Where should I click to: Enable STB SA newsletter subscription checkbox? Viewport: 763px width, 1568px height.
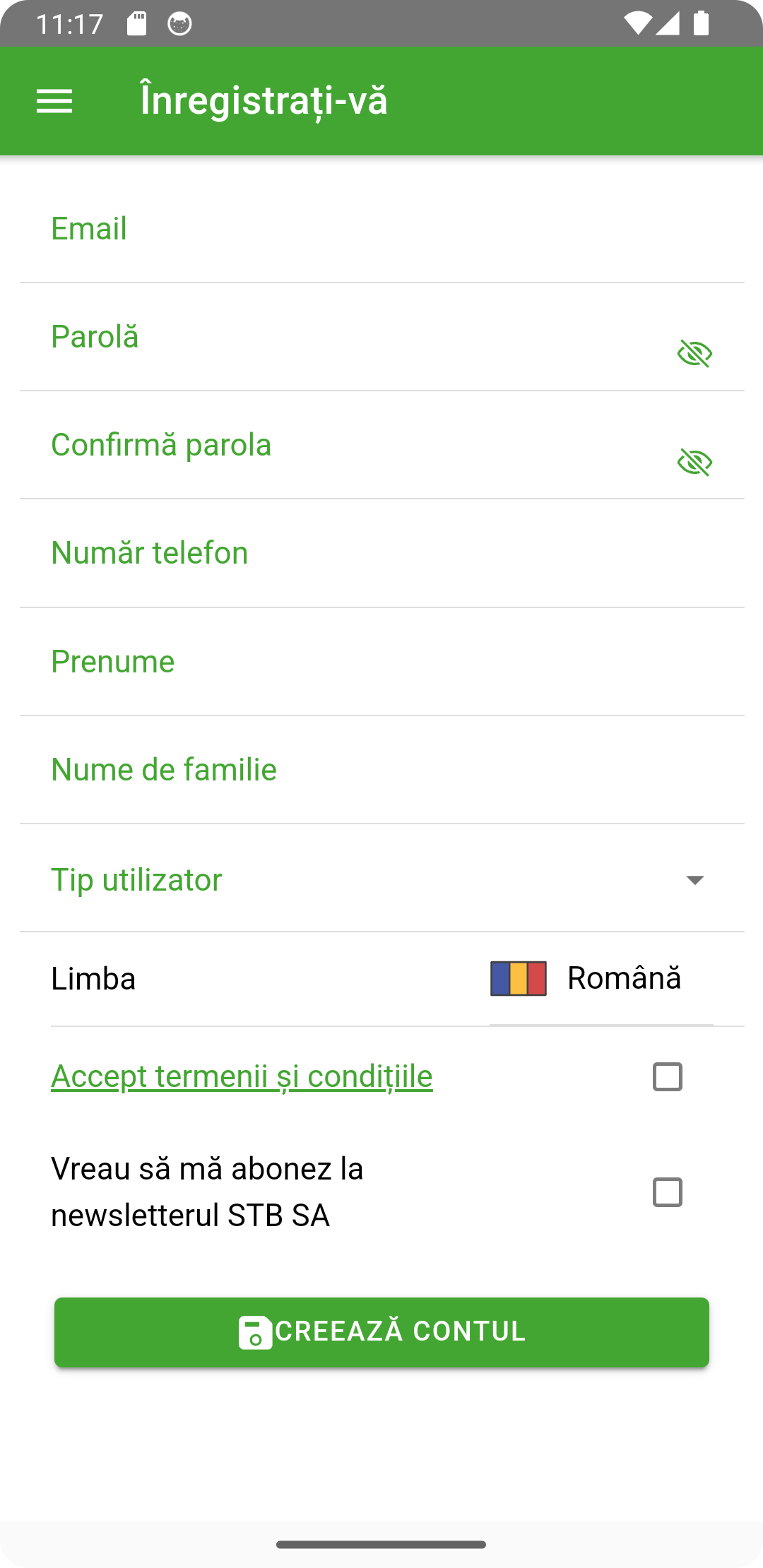pyautogui.click(x=668, y=1192)
